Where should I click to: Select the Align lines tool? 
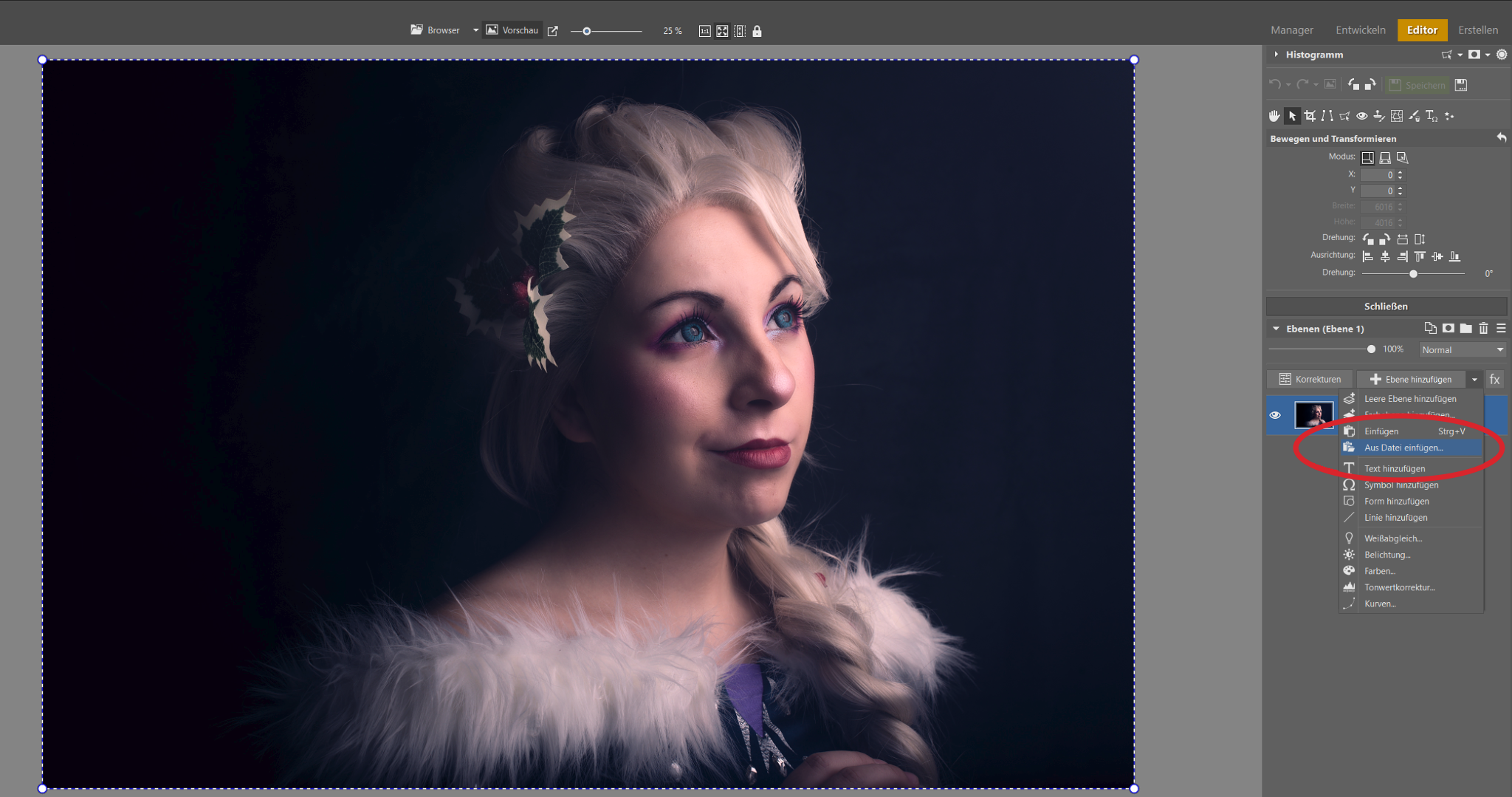pos(1327,116)
